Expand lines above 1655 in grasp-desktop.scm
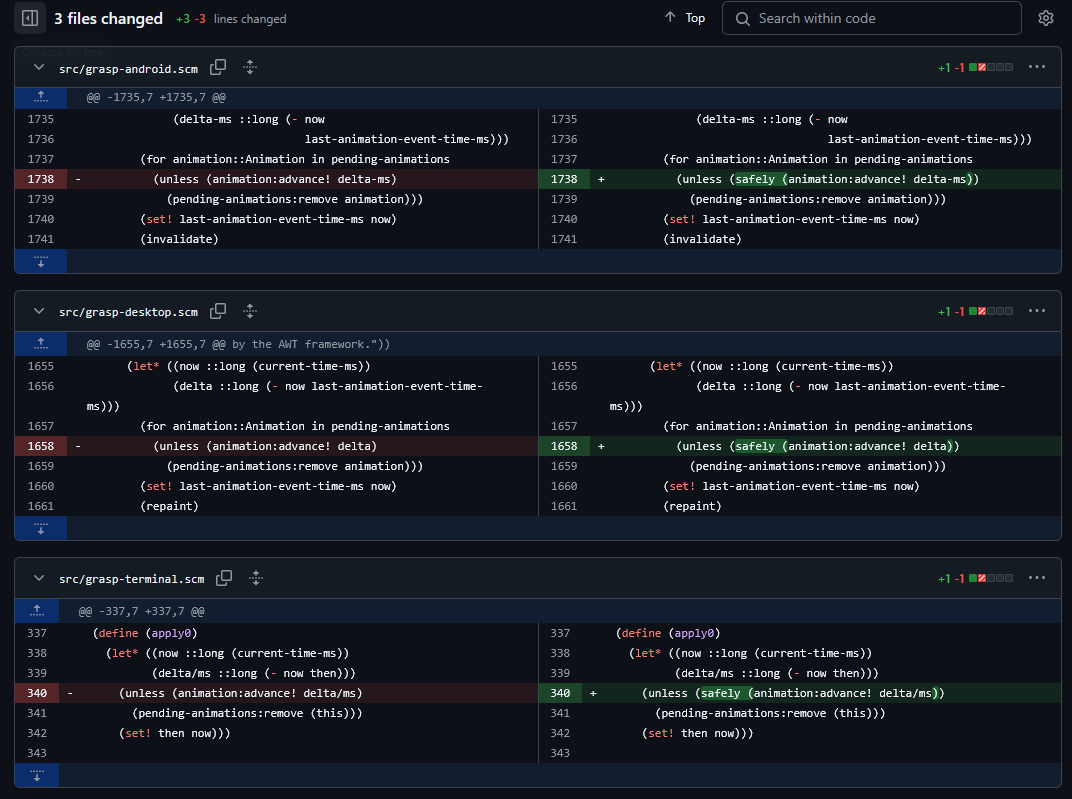The image size is (1072, 799). [41, 344]
